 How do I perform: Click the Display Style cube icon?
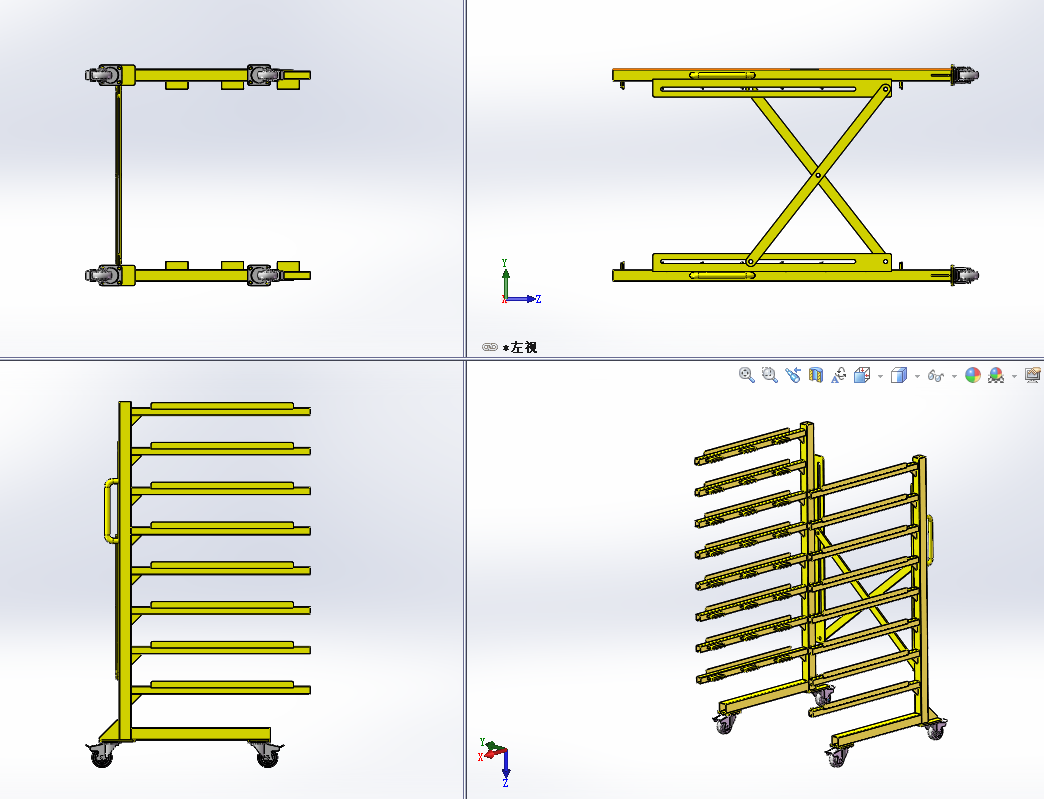pyautogui.click(x=898, y=375)
